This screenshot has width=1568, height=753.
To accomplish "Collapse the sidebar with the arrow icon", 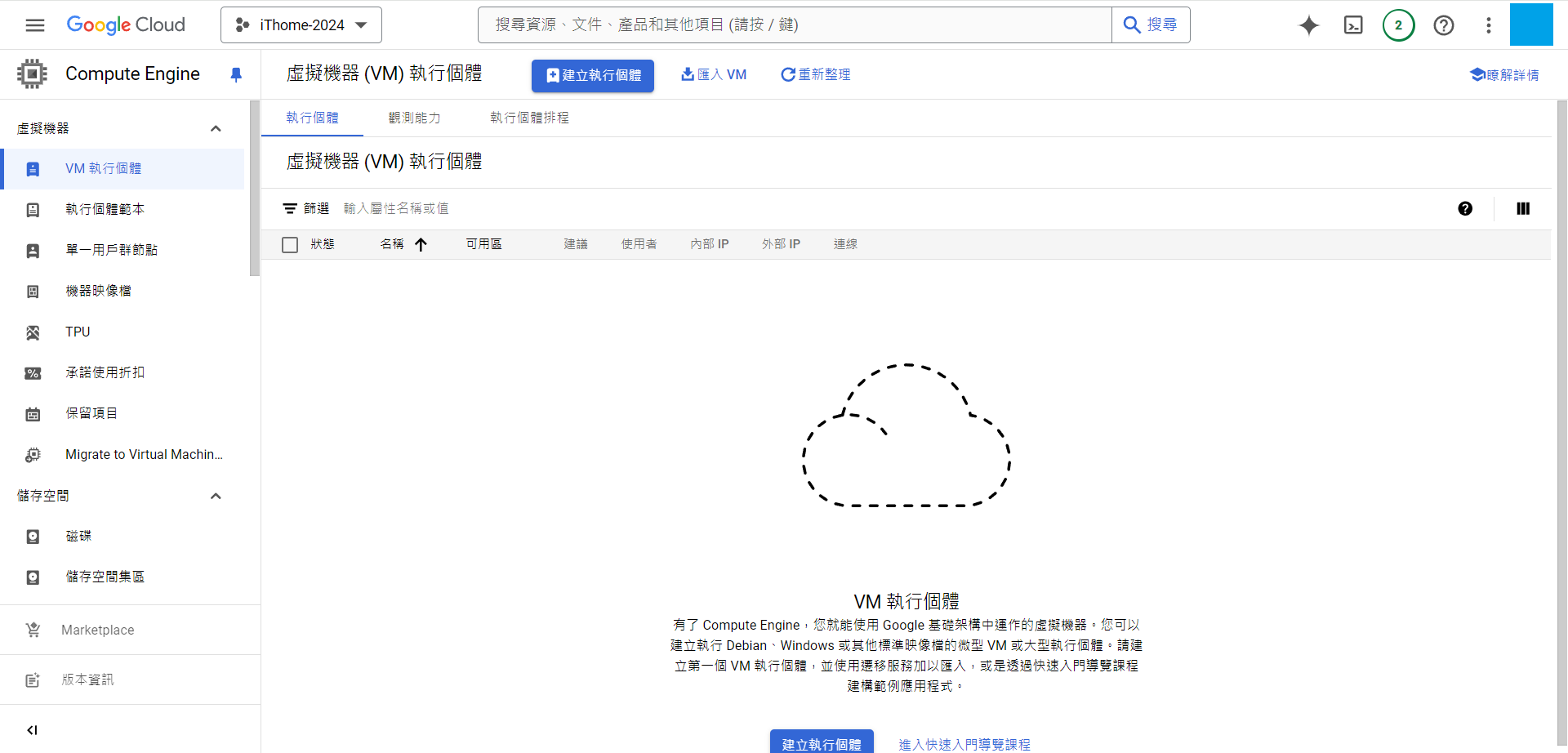I will 33,730.
